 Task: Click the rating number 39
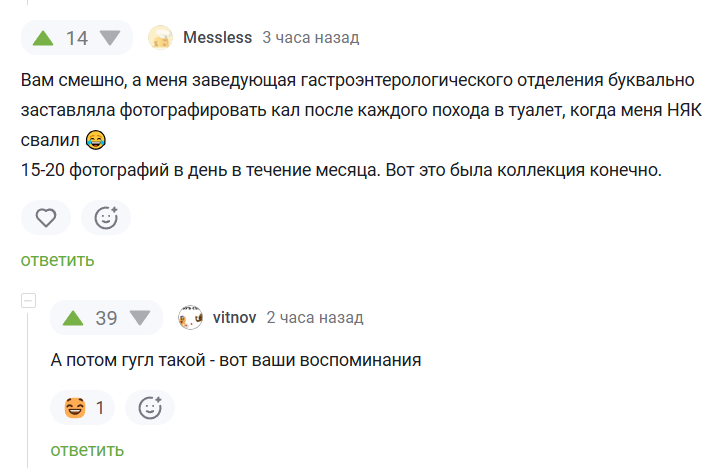[x=106, y=318]
